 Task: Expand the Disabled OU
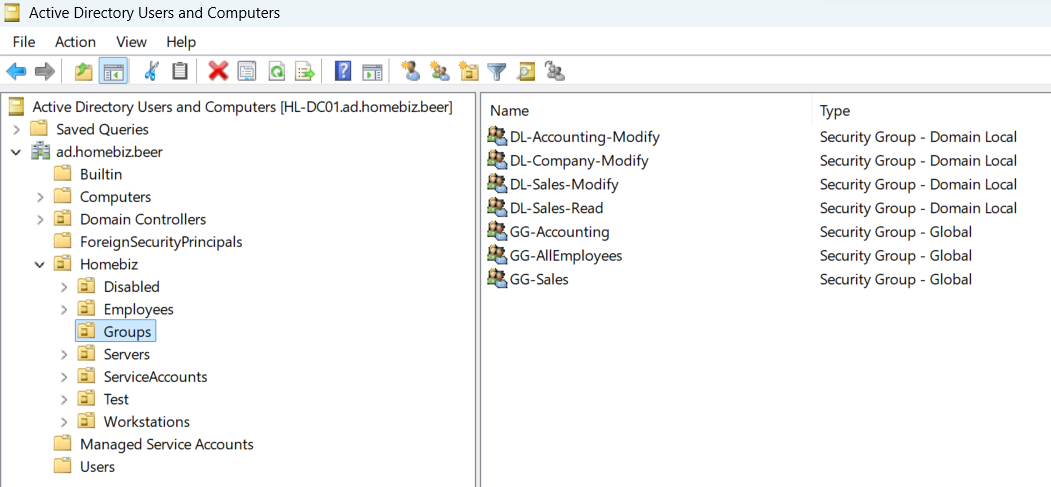(64, 287)
